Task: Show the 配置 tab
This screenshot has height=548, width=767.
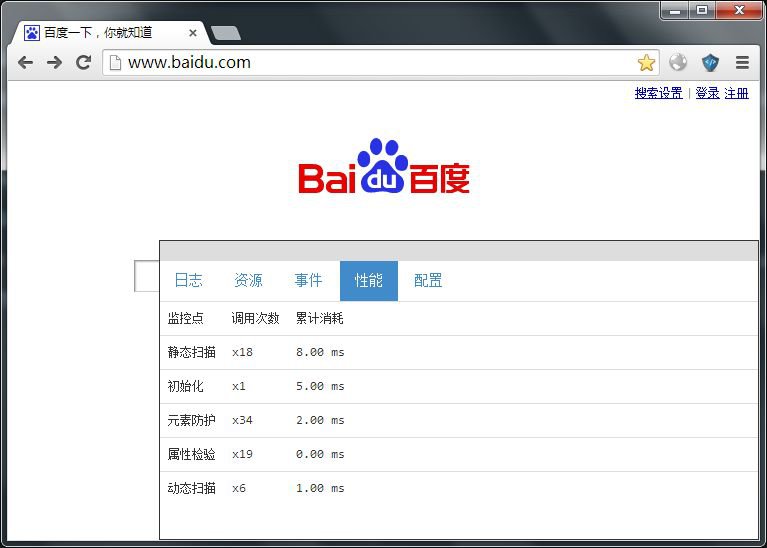Action: click(428, 281)
